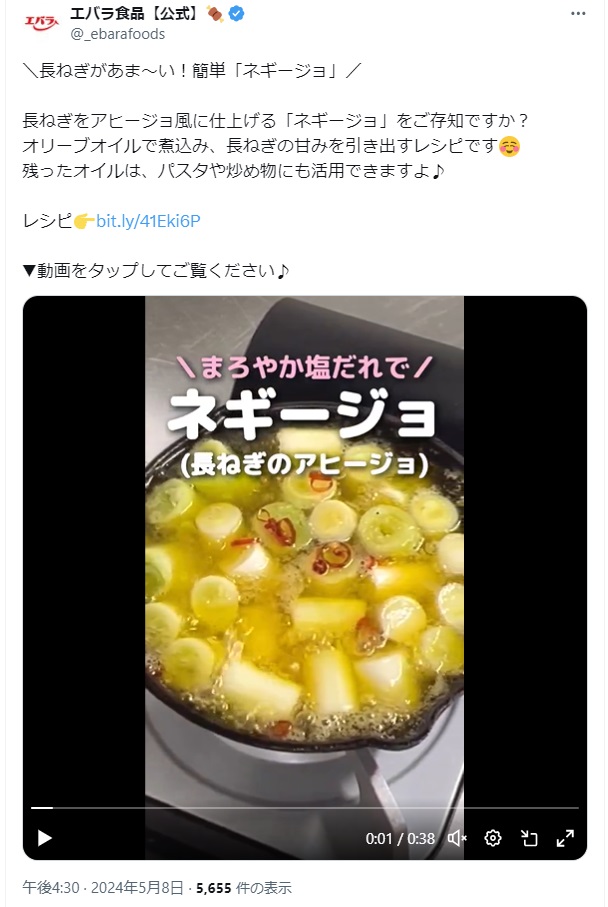This screenshot has height=907, width=608.
Task: Open video in picture-in-picture mode
Action: coord(529,838)
